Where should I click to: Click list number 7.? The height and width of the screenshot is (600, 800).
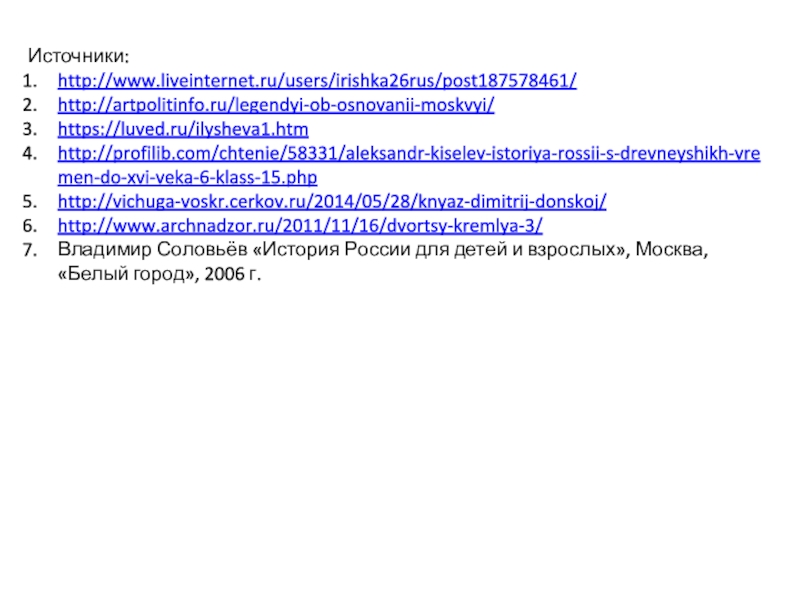pyautogui.click(x=29, y=249)
